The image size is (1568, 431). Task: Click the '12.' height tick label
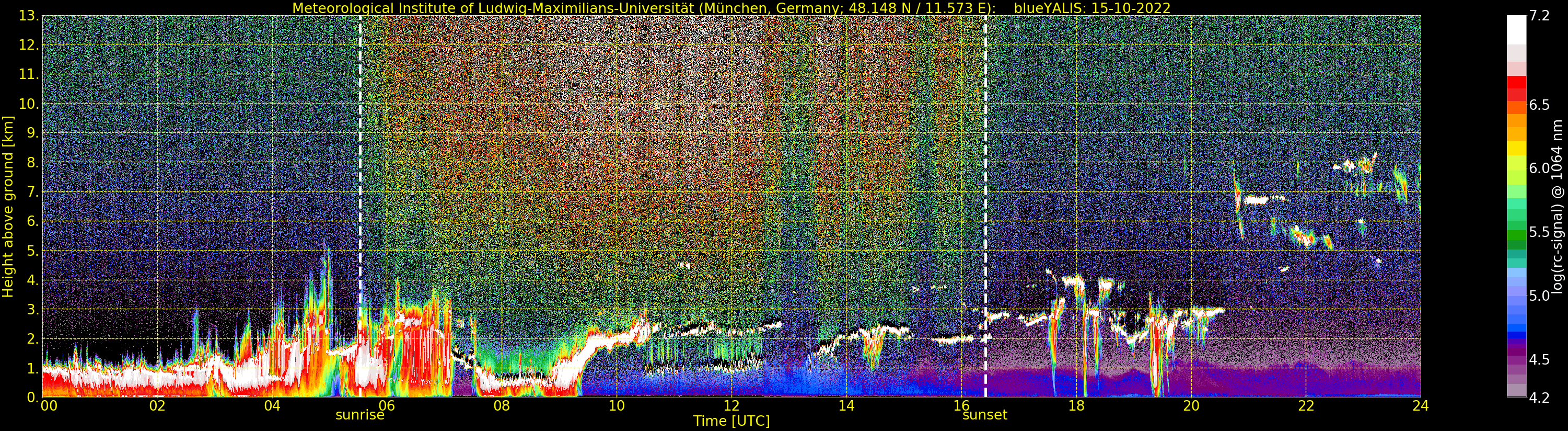[x=29, y=45]
